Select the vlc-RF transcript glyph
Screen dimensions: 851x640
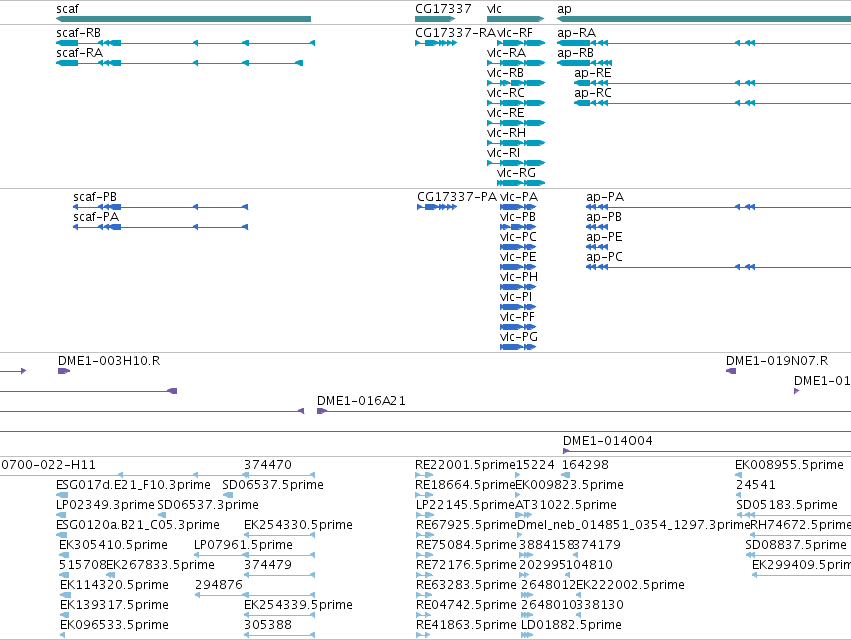coord(521,43)
